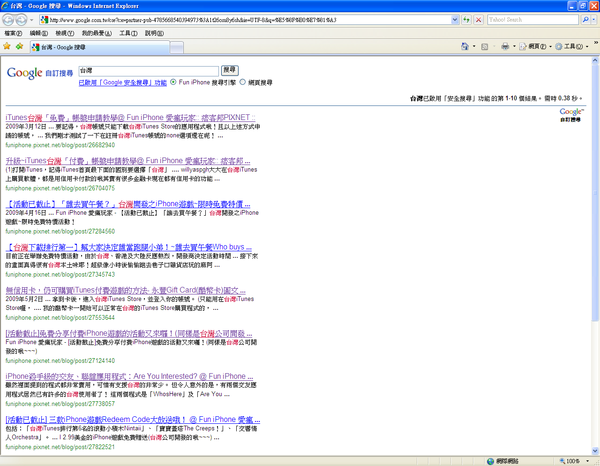Viewport: 600px width, 466px height.
Task: Go back with the Back arrow button
Action: point(8,20)
